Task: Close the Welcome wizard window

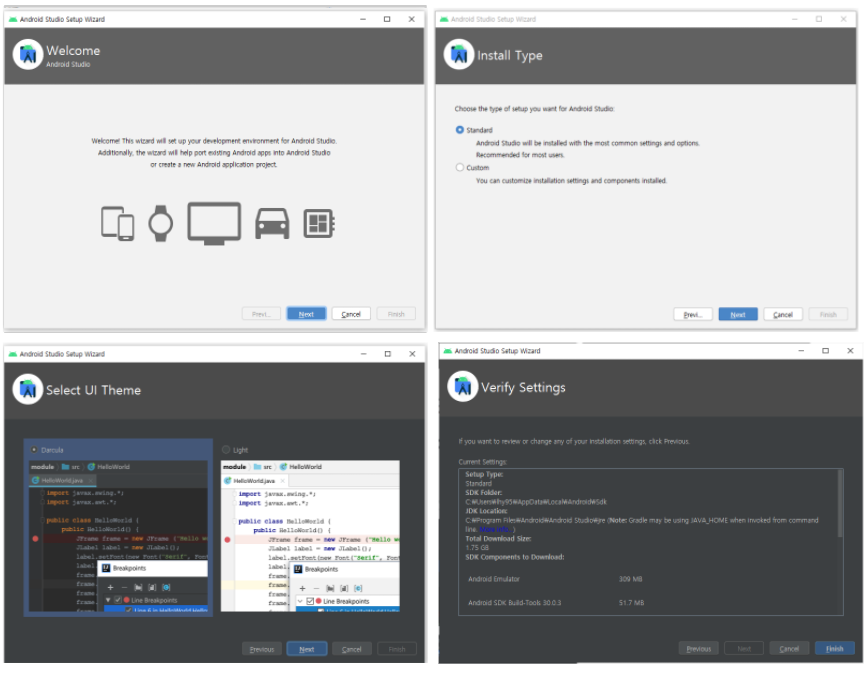Action: click(411, 19)
